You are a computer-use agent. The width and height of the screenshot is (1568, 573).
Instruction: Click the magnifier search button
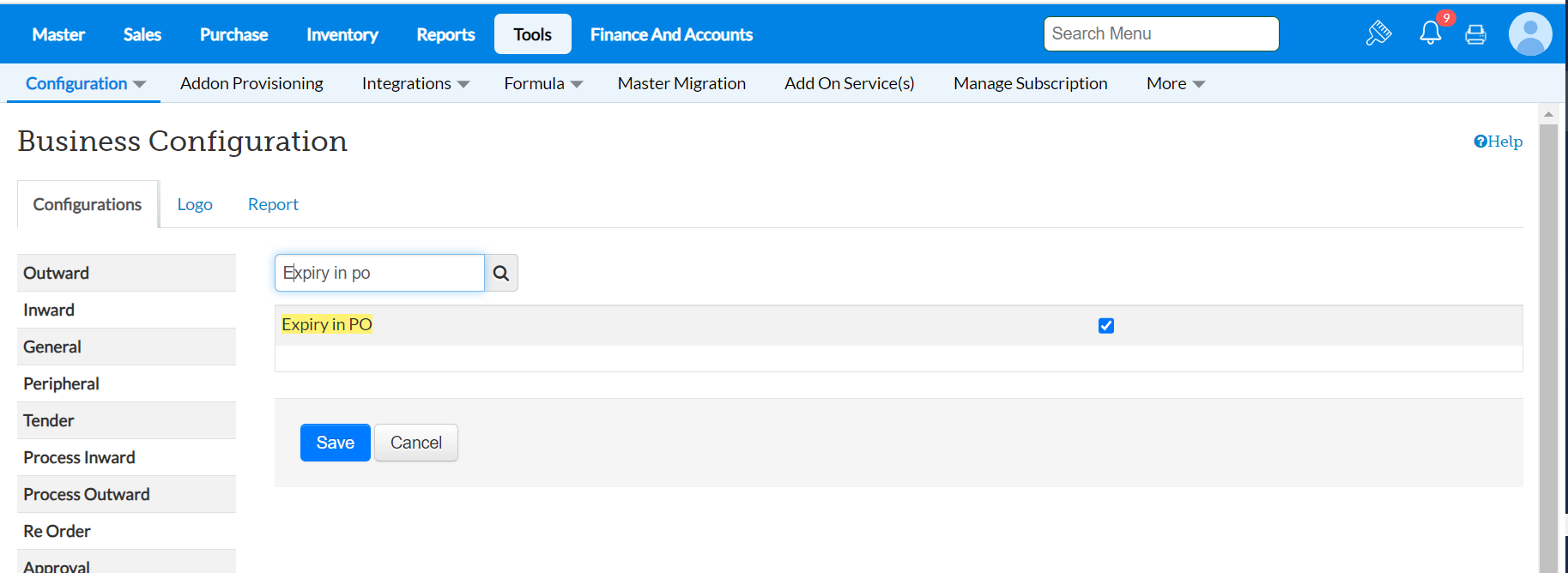click(x=501, y=273)
